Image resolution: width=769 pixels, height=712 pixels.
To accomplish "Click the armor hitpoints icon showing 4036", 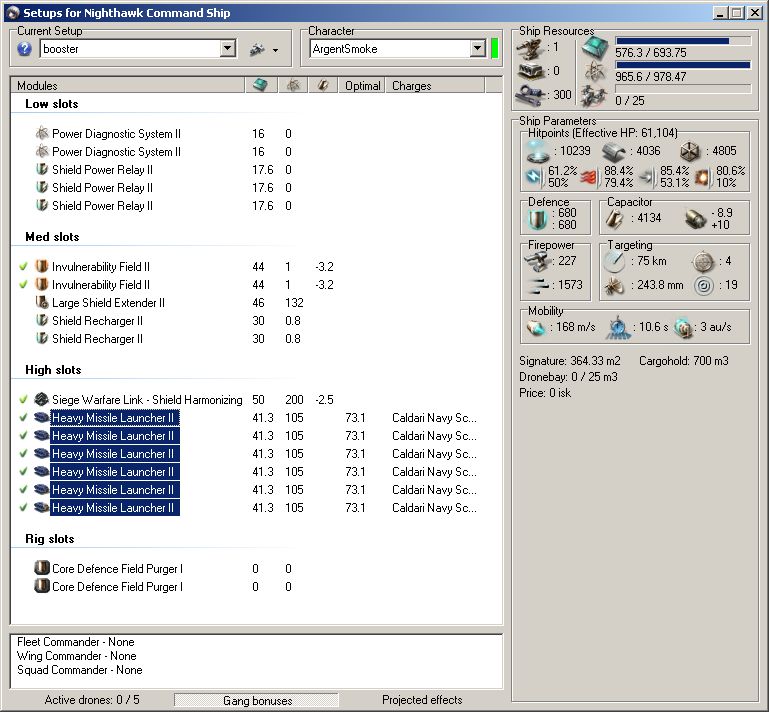I will click(614, 152).
